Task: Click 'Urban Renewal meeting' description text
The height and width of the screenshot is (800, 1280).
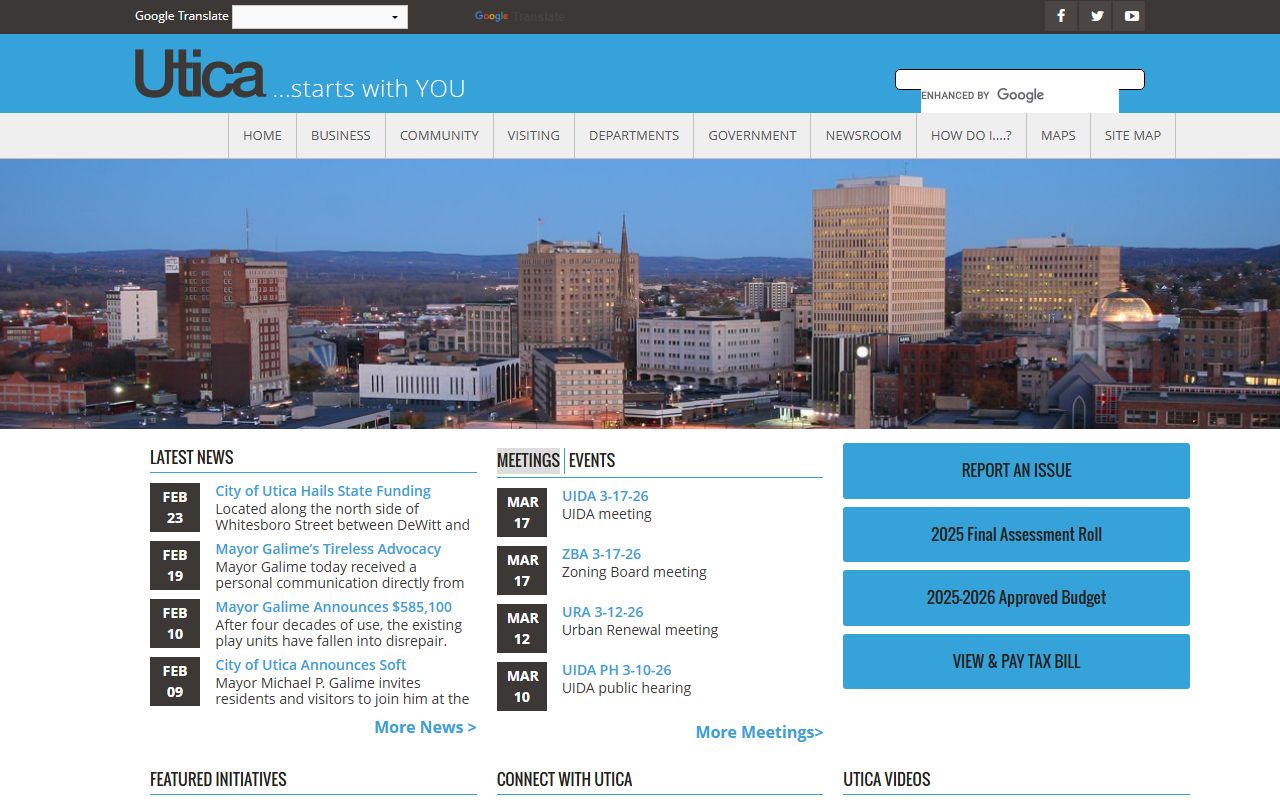Action: (x=640, y=630)
